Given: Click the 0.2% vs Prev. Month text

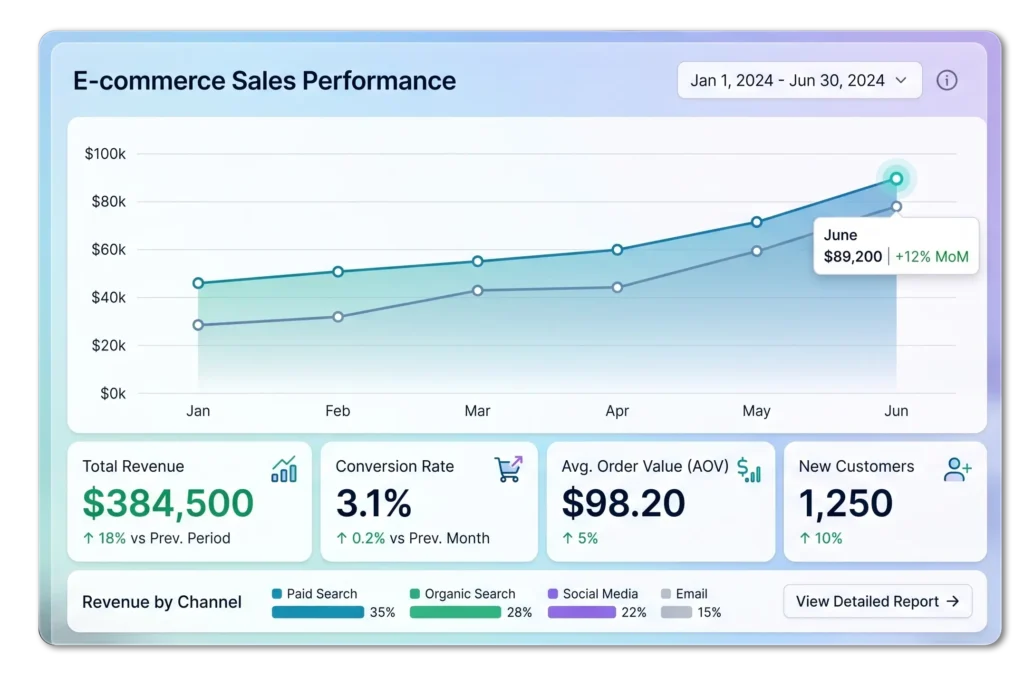Looking at the screenshot, I should click(421, 538).
